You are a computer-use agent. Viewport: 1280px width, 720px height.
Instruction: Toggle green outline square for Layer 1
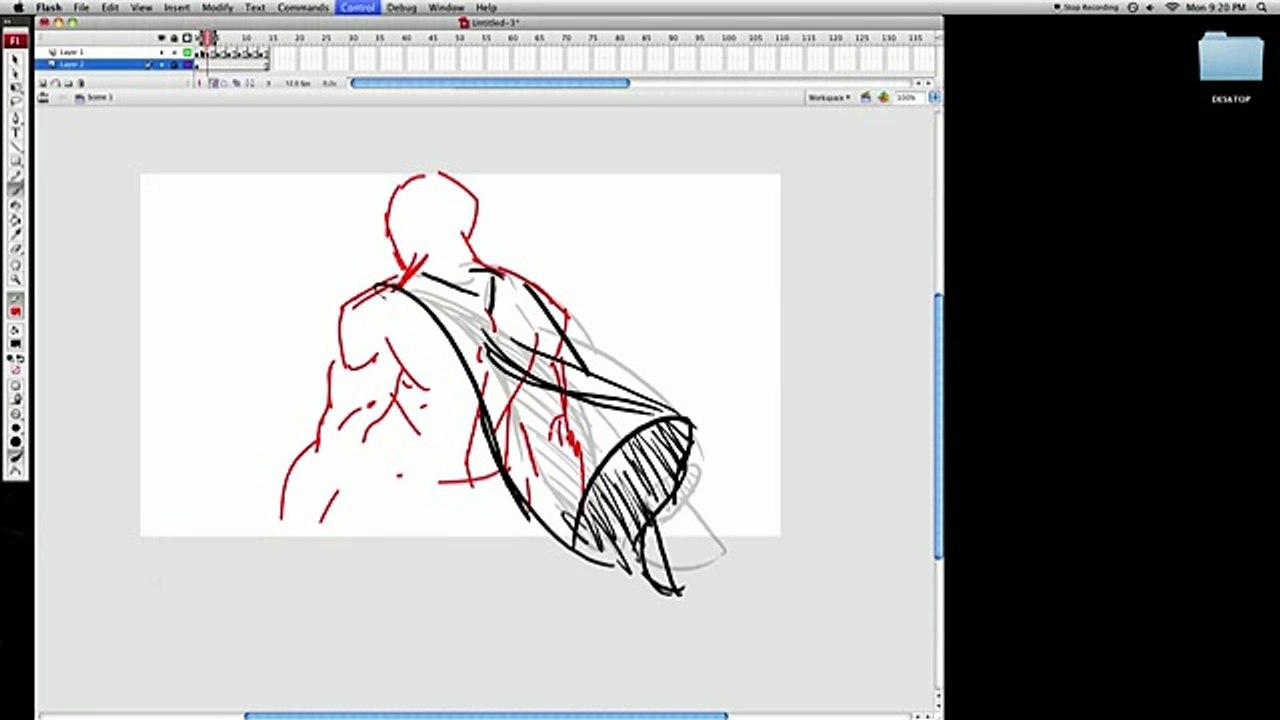point(187,52)
